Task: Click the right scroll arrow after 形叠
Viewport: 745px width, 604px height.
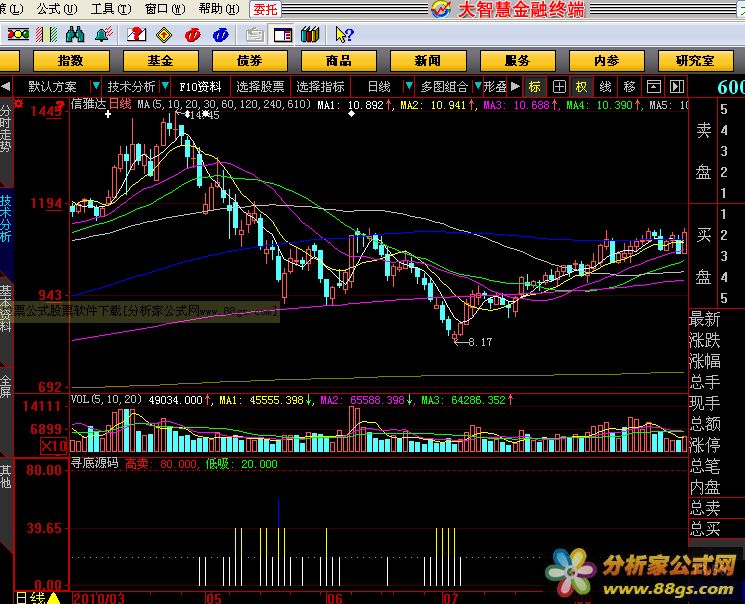Action: pyautogui.click(x=515, y=86)
